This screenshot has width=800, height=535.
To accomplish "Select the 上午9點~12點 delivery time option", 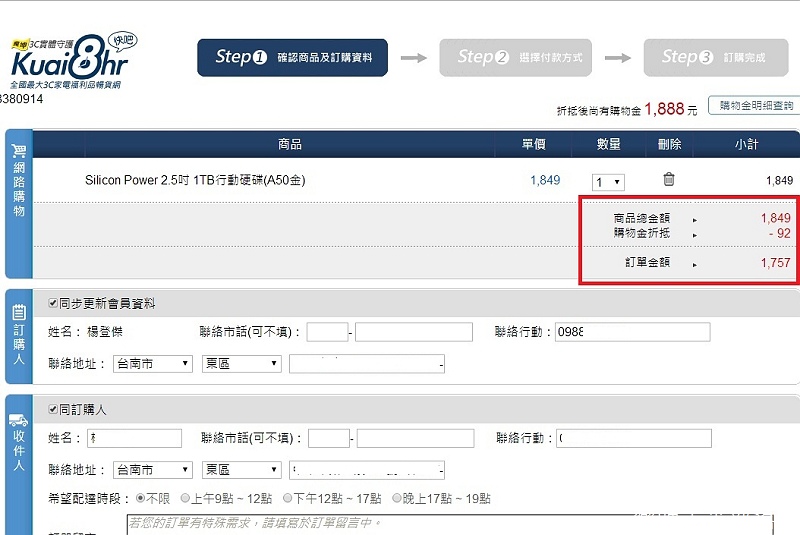I will click(186, 498).
